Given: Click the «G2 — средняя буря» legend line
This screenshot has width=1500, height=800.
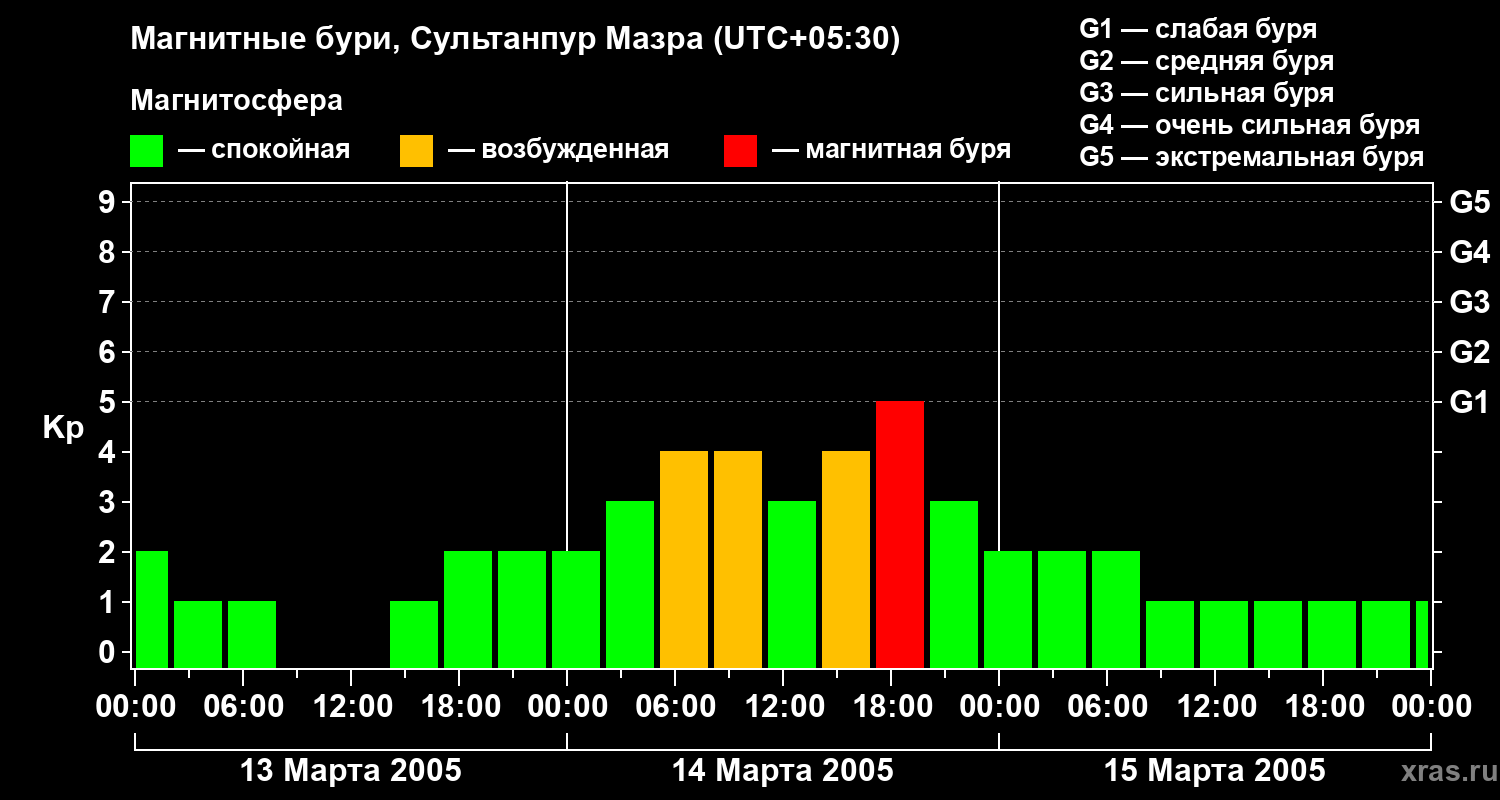Looking at the screenshot, I should [1207, 61].
